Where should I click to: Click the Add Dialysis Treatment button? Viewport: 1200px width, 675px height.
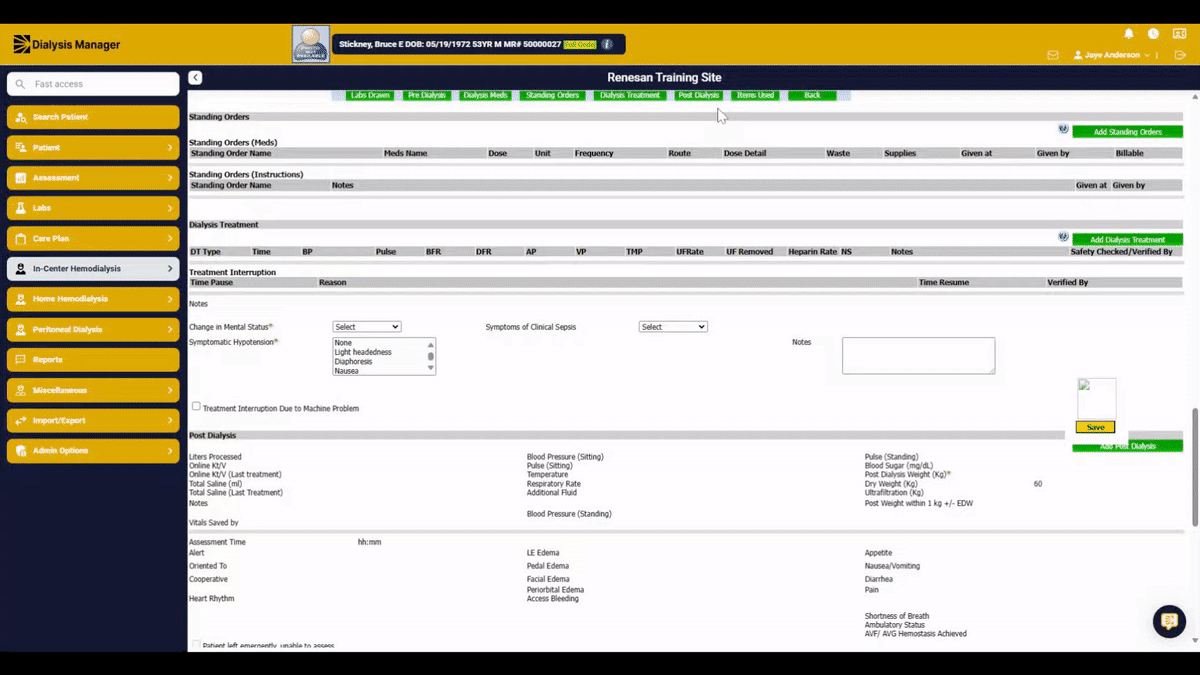(x=1127, y=240)
